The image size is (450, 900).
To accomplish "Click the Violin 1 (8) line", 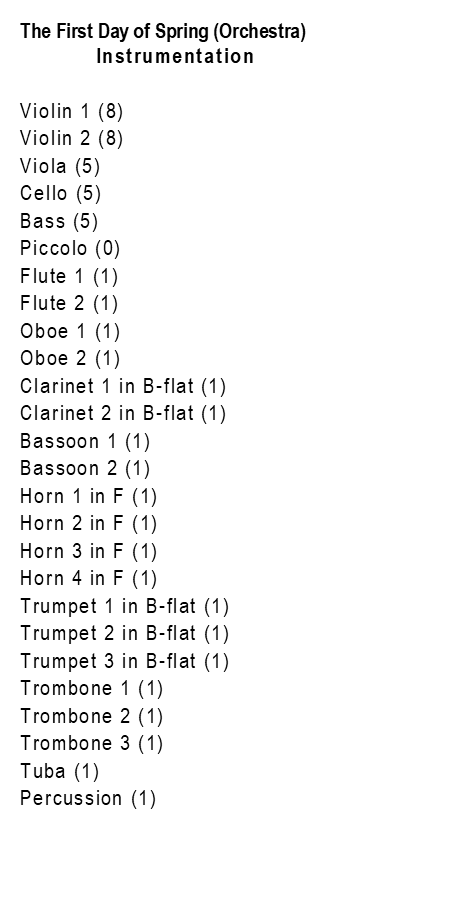I will [x=72, y=111].
